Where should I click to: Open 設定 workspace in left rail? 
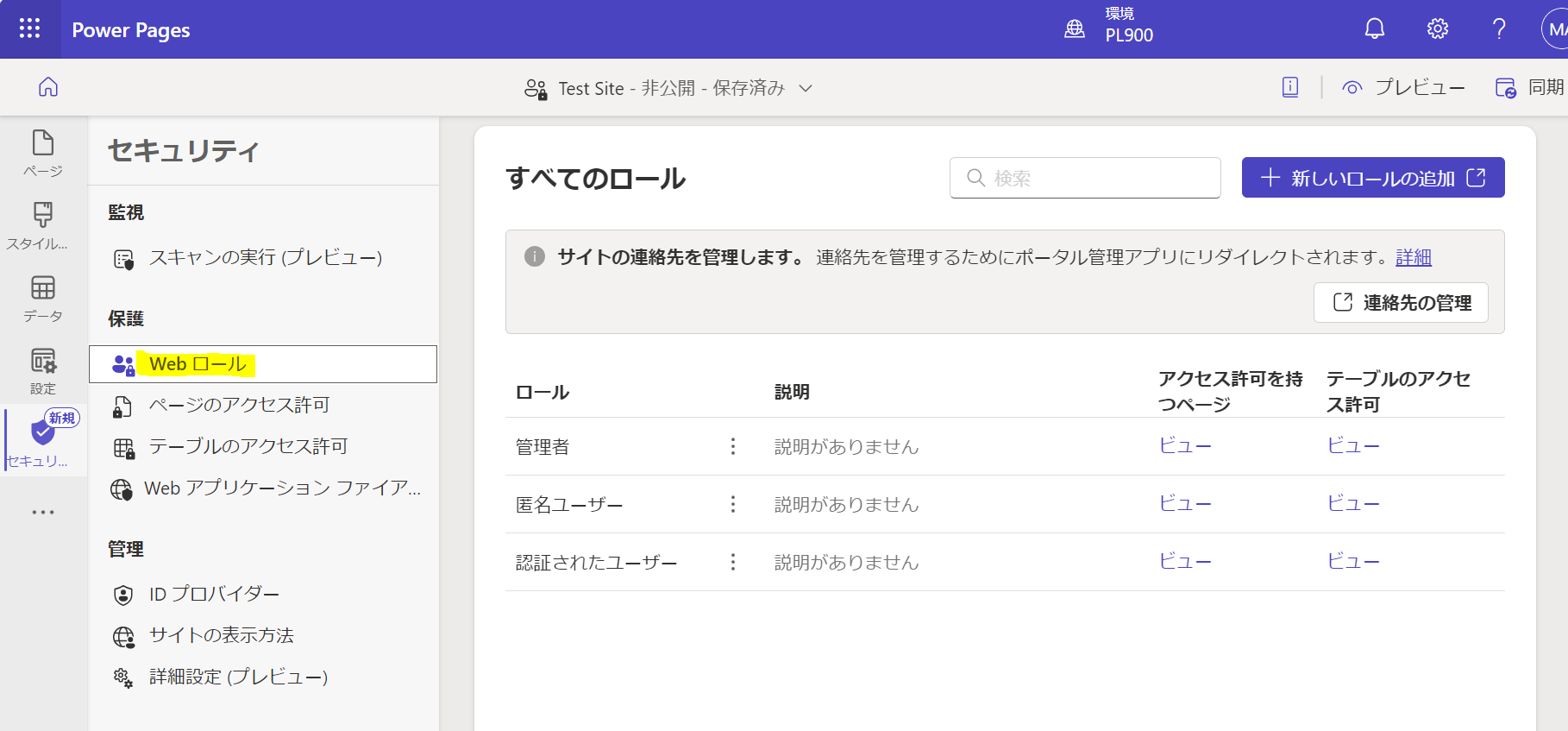(x=43, y=371)
